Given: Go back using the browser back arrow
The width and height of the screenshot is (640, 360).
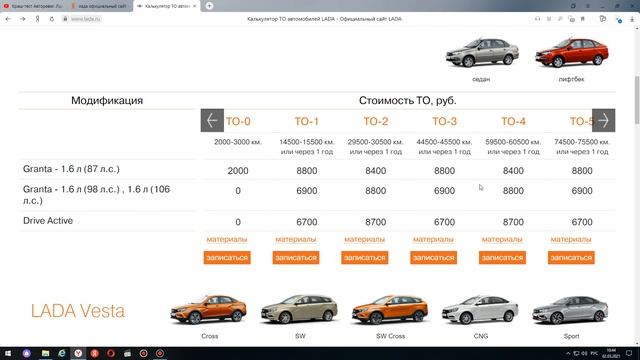Looking at the screenshot, I should click(8, 19).
